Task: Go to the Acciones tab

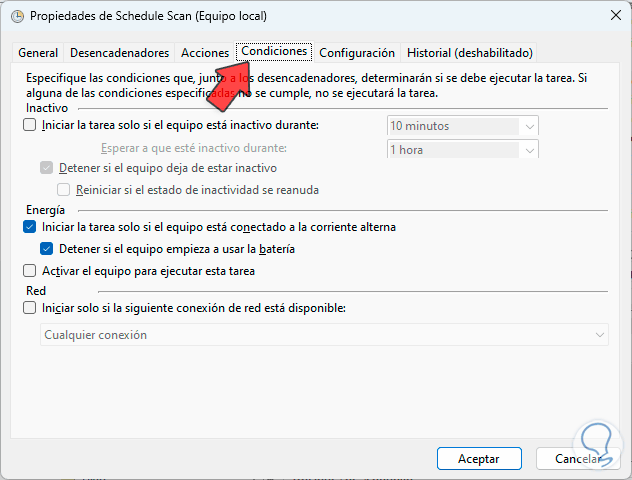Action: tap(204, 53)
